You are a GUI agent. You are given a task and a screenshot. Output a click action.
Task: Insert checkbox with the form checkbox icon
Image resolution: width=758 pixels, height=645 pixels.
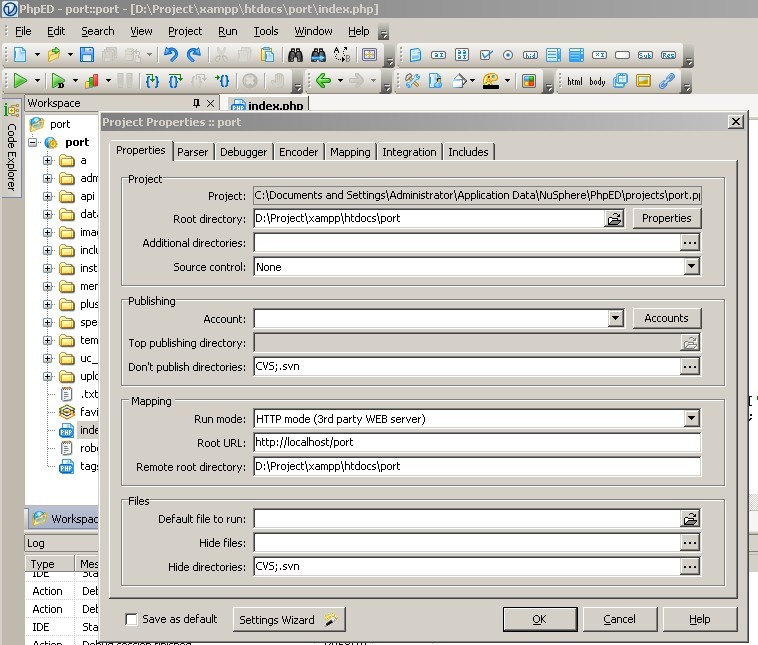[x=485, y=55]
